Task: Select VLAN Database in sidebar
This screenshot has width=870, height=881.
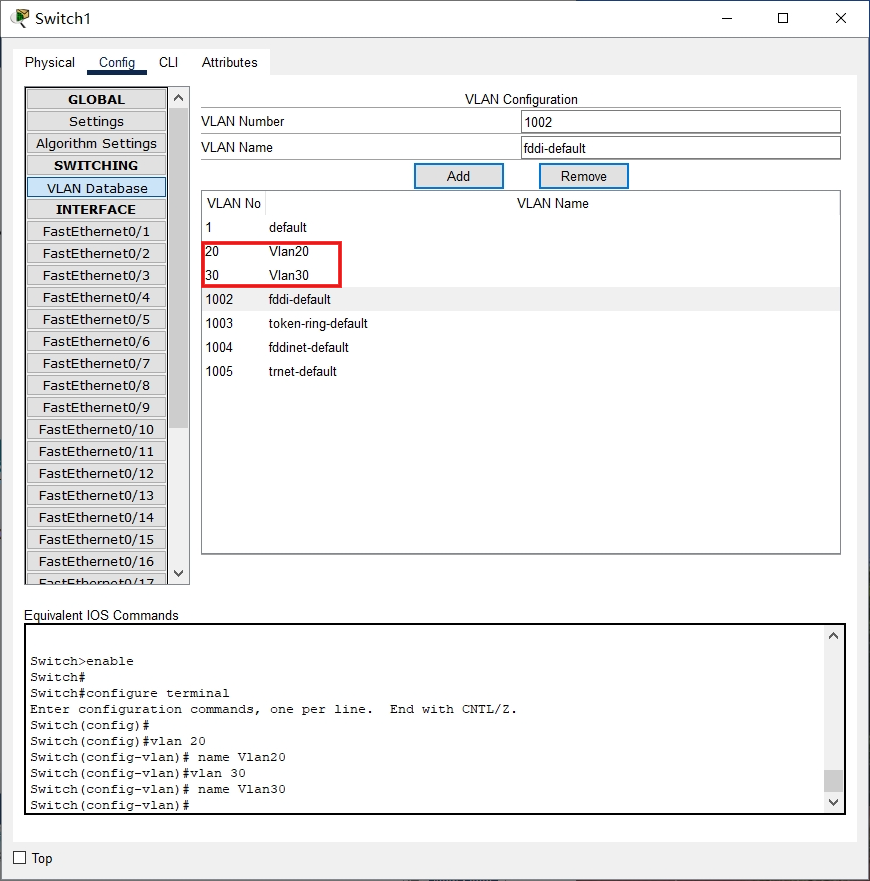Action: pos(96,188)
